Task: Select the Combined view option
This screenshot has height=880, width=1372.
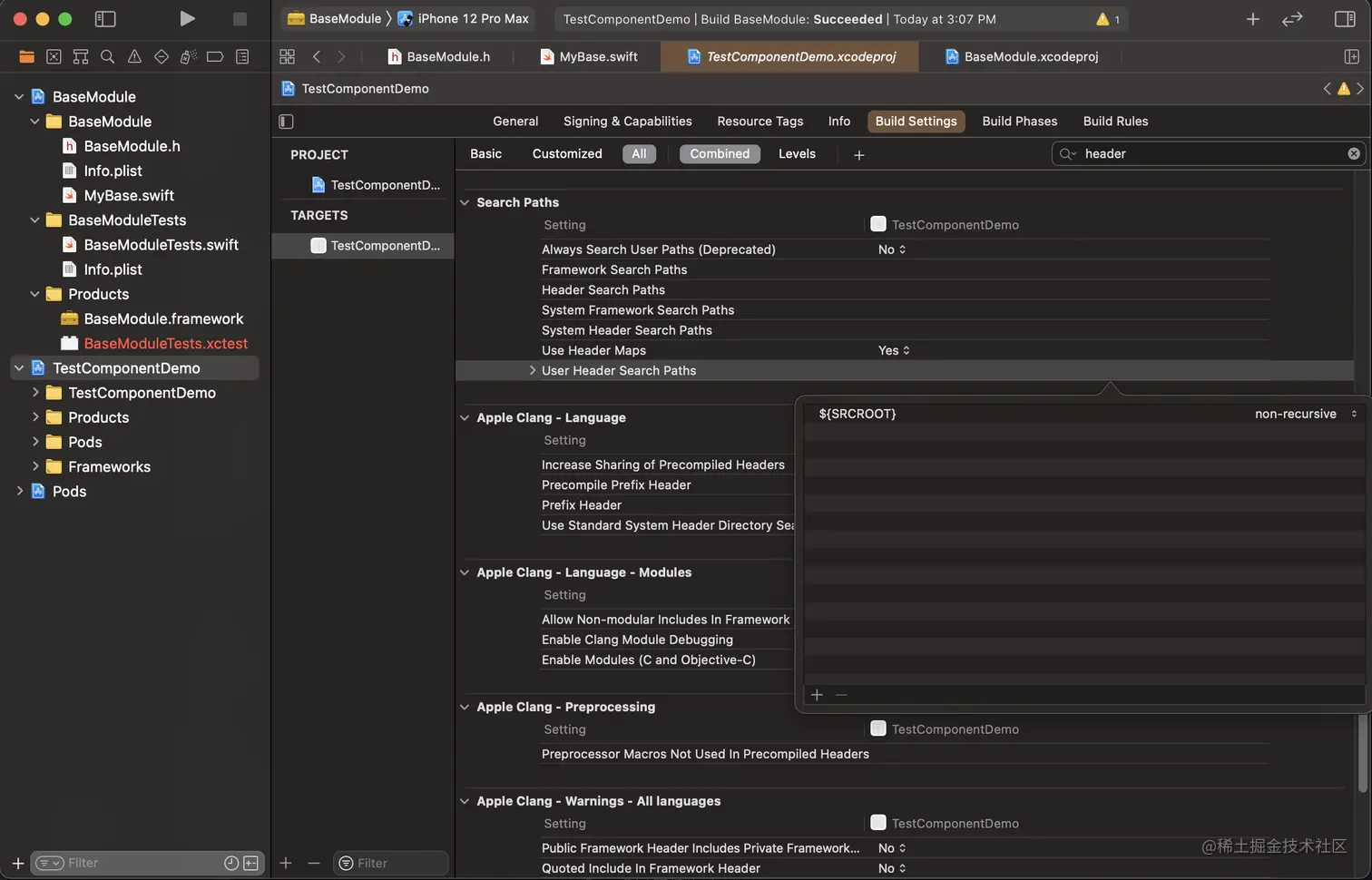Action: coord(719,153)
